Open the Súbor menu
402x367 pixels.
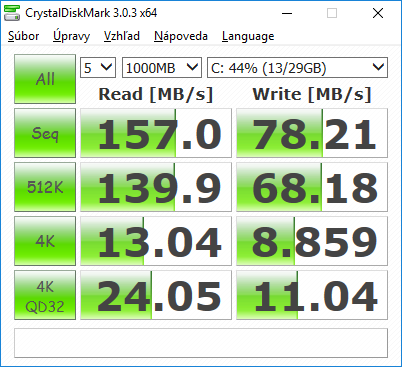pyautogui.click(x=23, y=36)
